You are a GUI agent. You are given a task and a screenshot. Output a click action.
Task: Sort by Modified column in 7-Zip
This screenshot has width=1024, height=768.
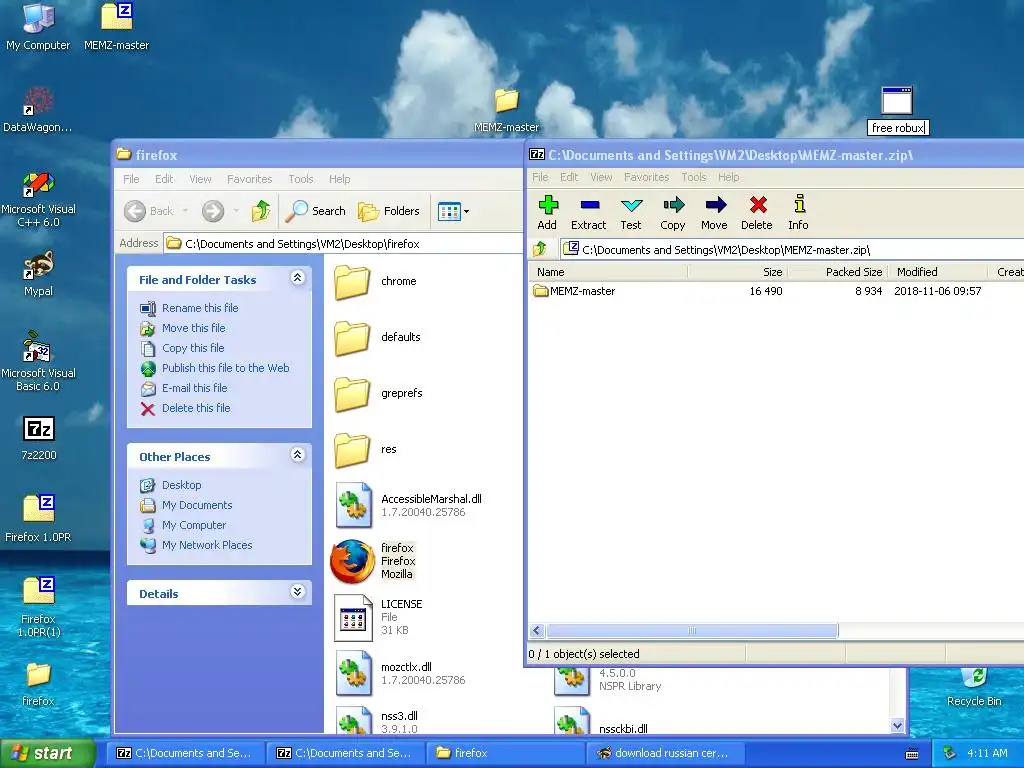[x=937, y=272]
